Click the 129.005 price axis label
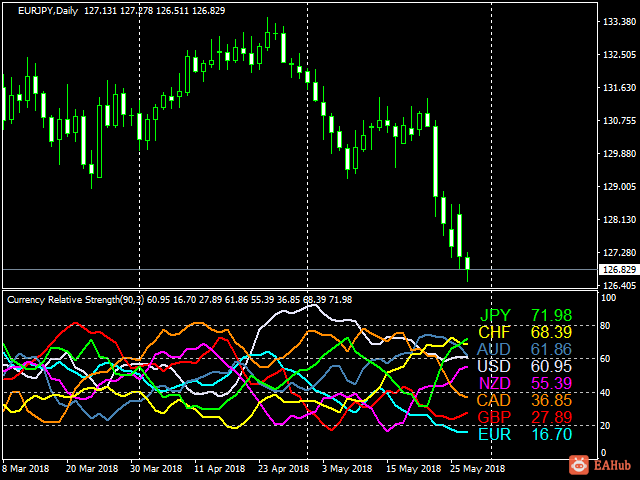The image size is (640, 480). [619, 187]
